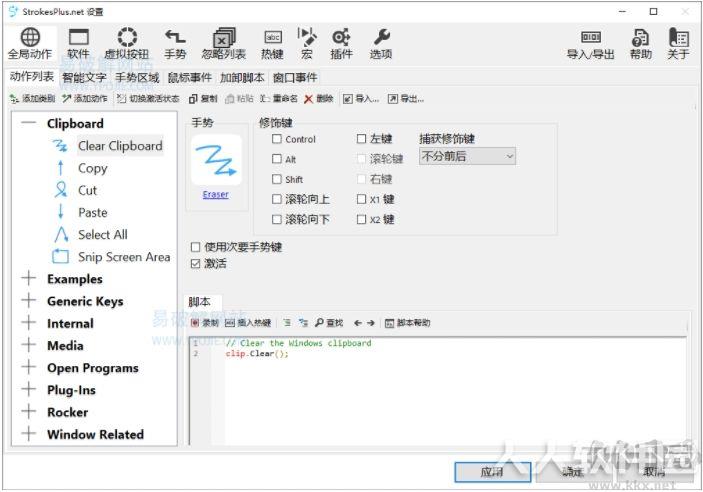
Task: Open the 插件 plug-ins section
Action: coord(341,44)
